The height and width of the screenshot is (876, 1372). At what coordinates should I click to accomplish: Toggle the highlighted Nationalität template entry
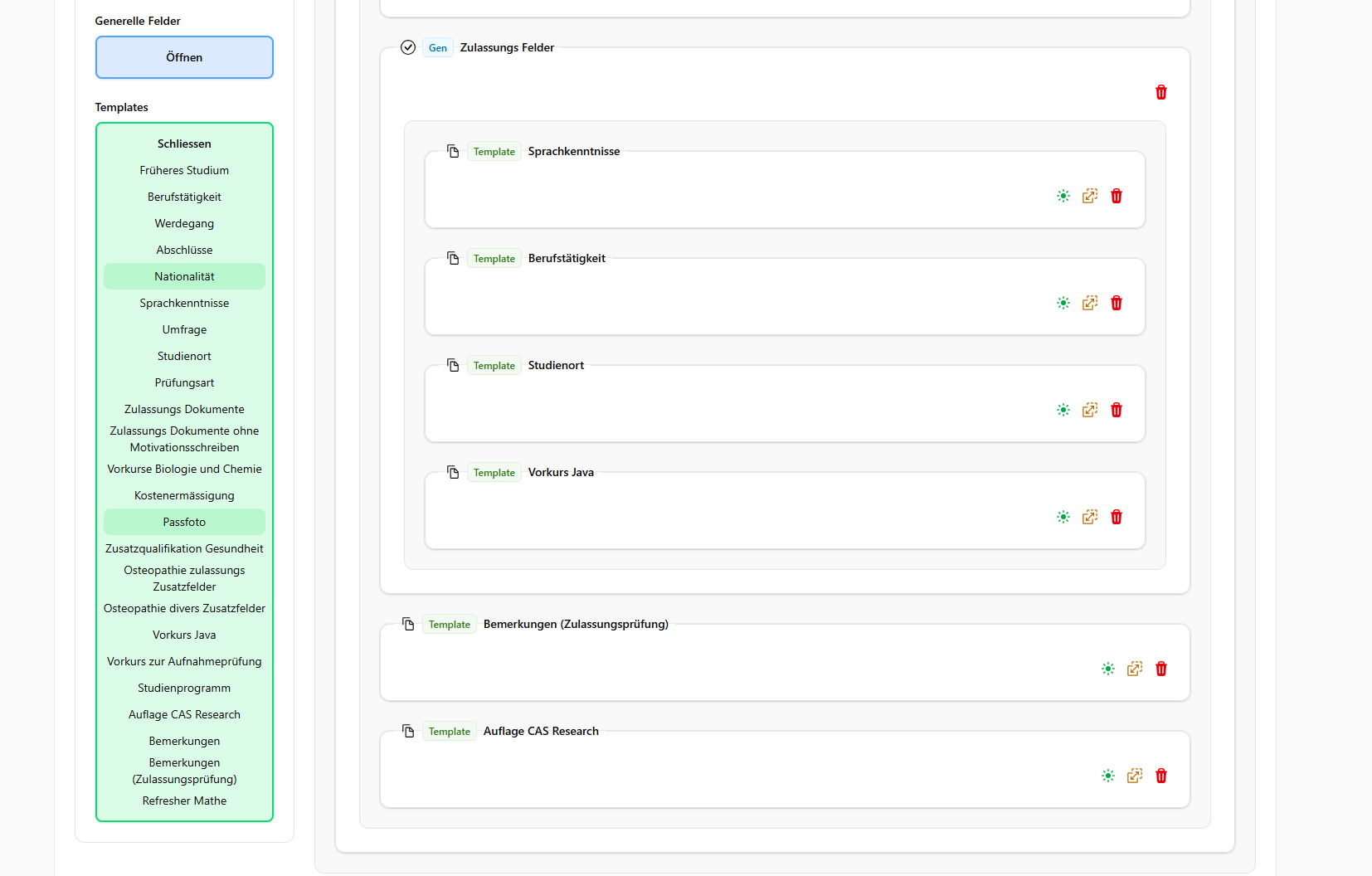(184, 276)
